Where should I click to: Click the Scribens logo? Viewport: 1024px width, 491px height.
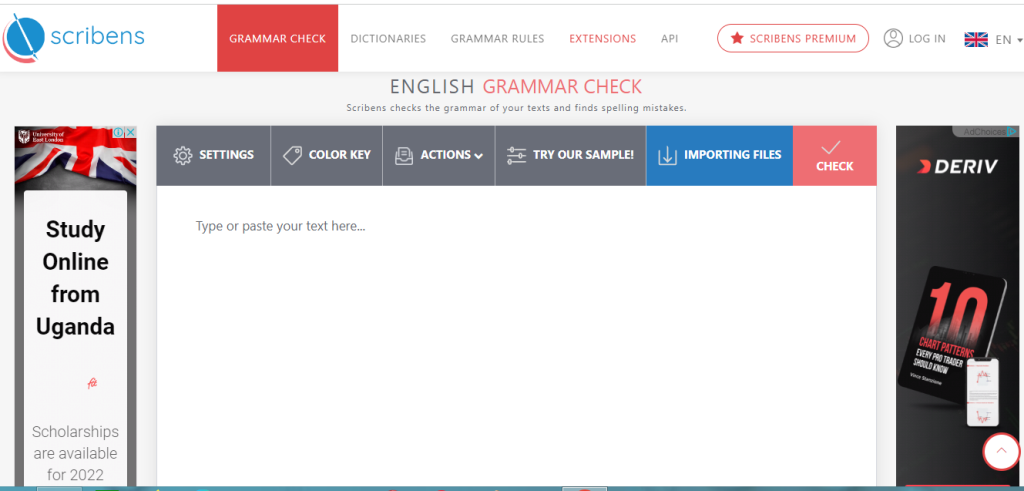[73, 37]
